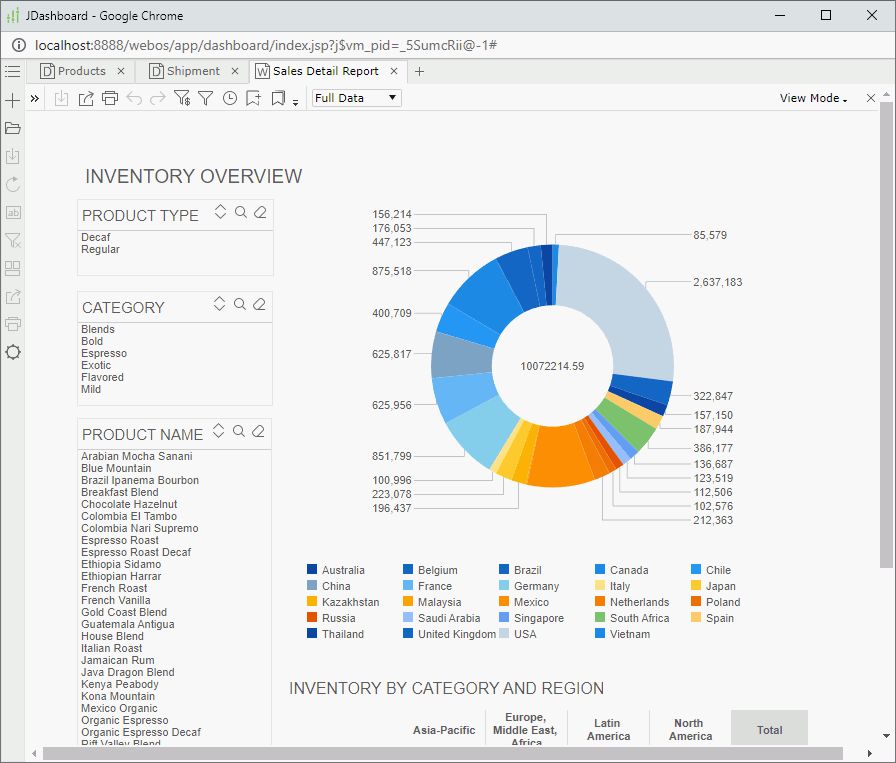This screenshot has width=896, height=763.
Task: Select Decaf in the PRODUCT TYPE filter
Action: [95, 237]
